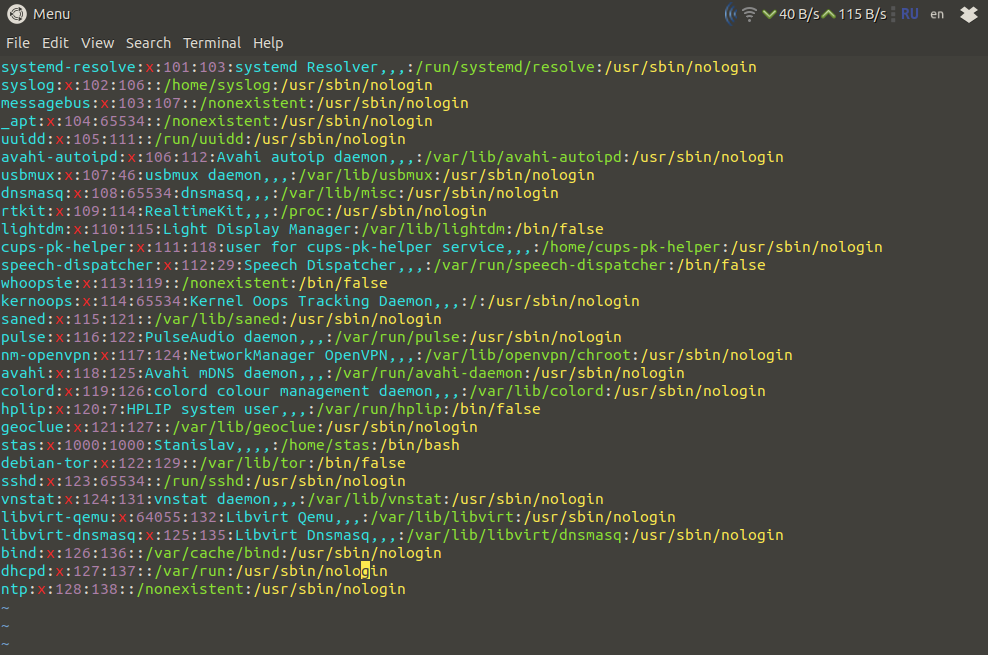Click 'whoopsie' username text
Image resolution: width=988 pixels, height=655 pixels.
[x=37, y=283]
